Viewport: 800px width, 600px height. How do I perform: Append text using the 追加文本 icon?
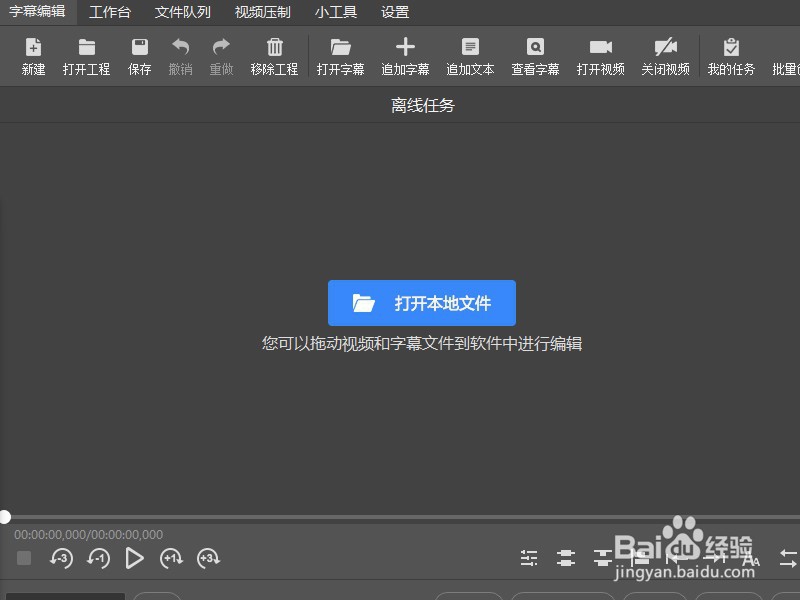pos(470,55)
